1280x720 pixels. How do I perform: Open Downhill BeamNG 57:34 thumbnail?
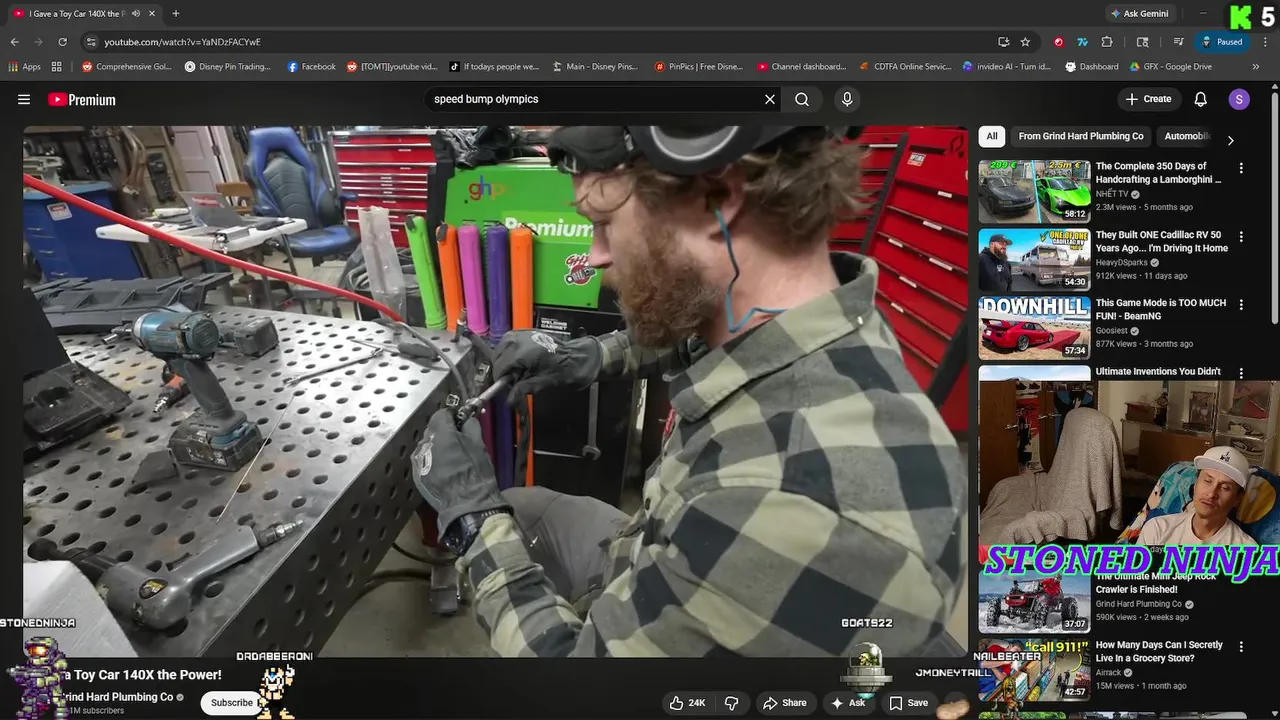point(1034,327)
